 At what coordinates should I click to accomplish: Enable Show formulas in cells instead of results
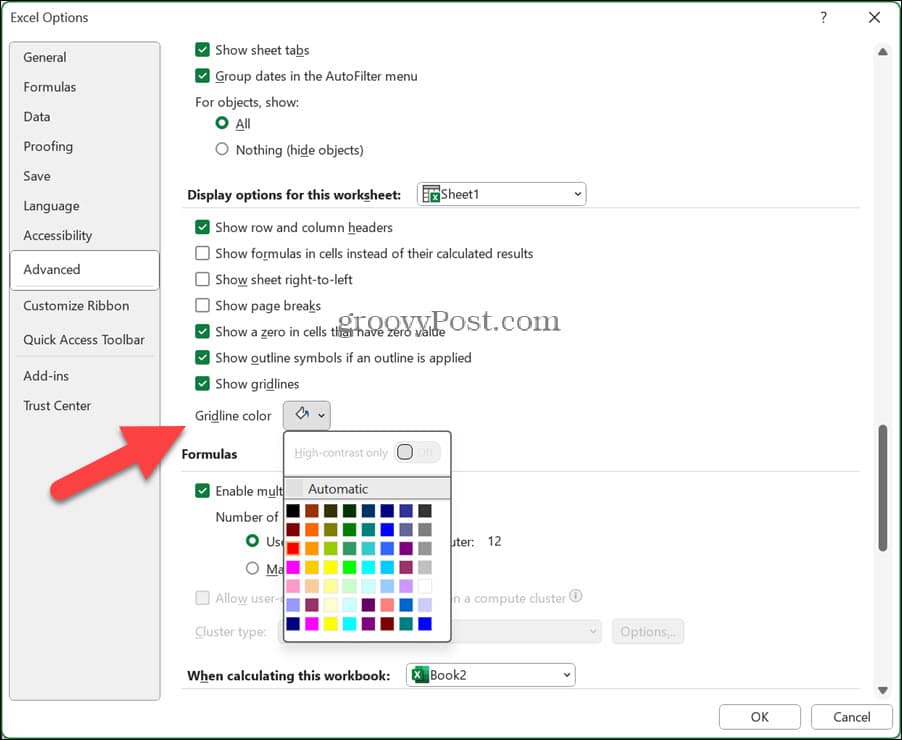[202, 253]
